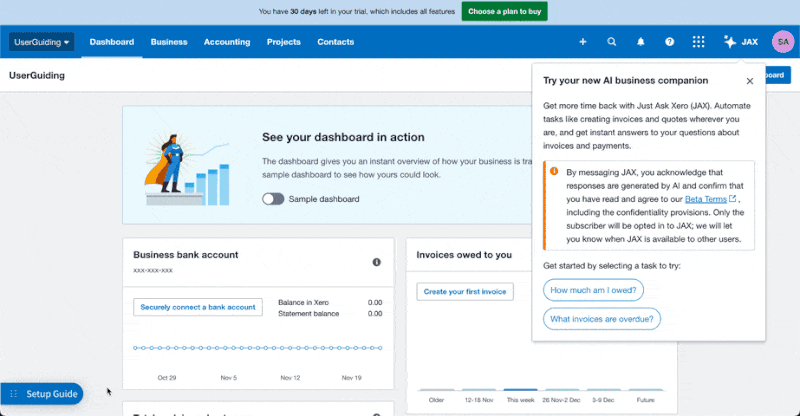Click the orange warning icon in JAX notice
Viewport: 800px width, 416px height.
554,172
